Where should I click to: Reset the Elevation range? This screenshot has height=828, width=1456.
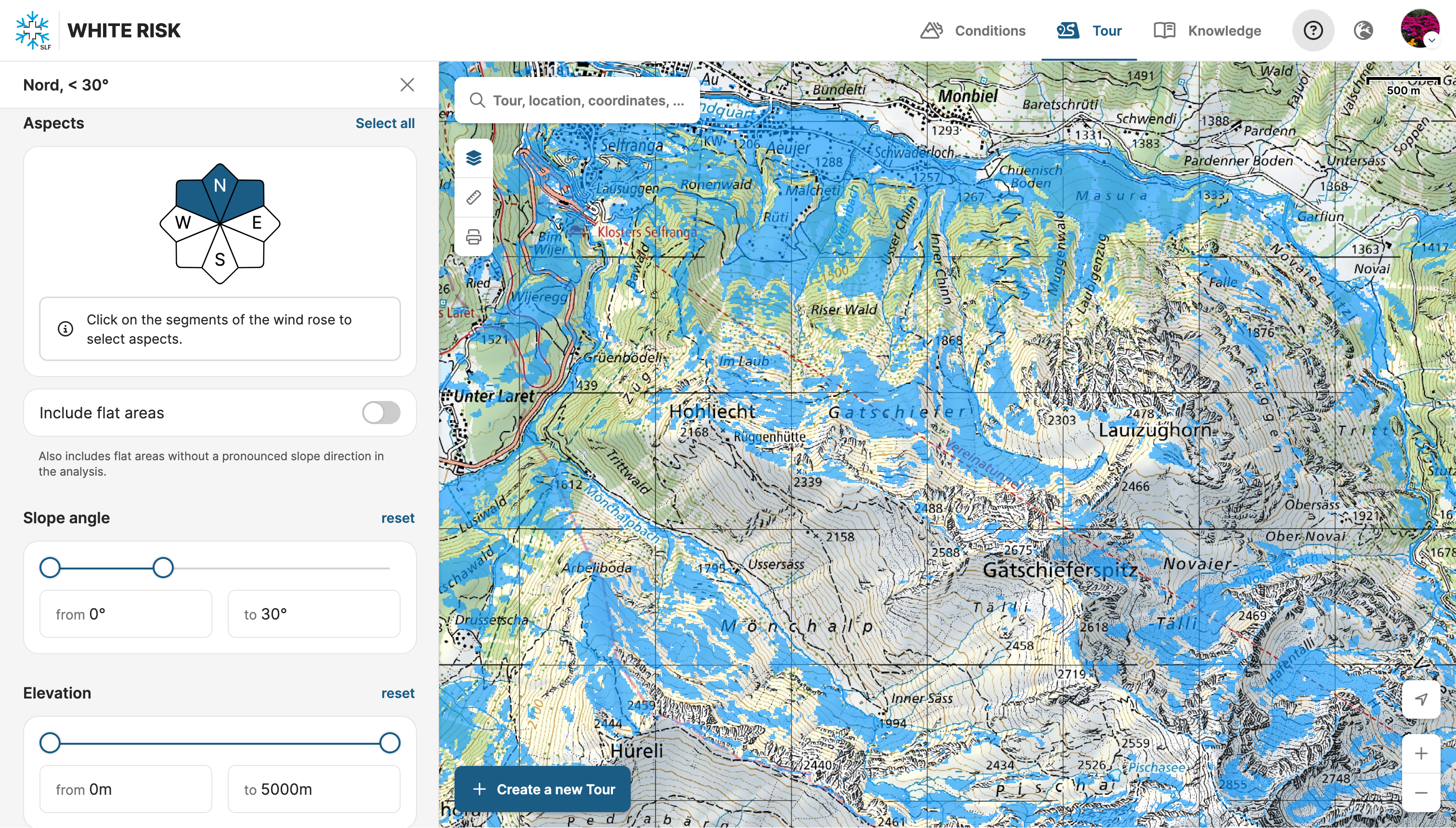[398, 693]
